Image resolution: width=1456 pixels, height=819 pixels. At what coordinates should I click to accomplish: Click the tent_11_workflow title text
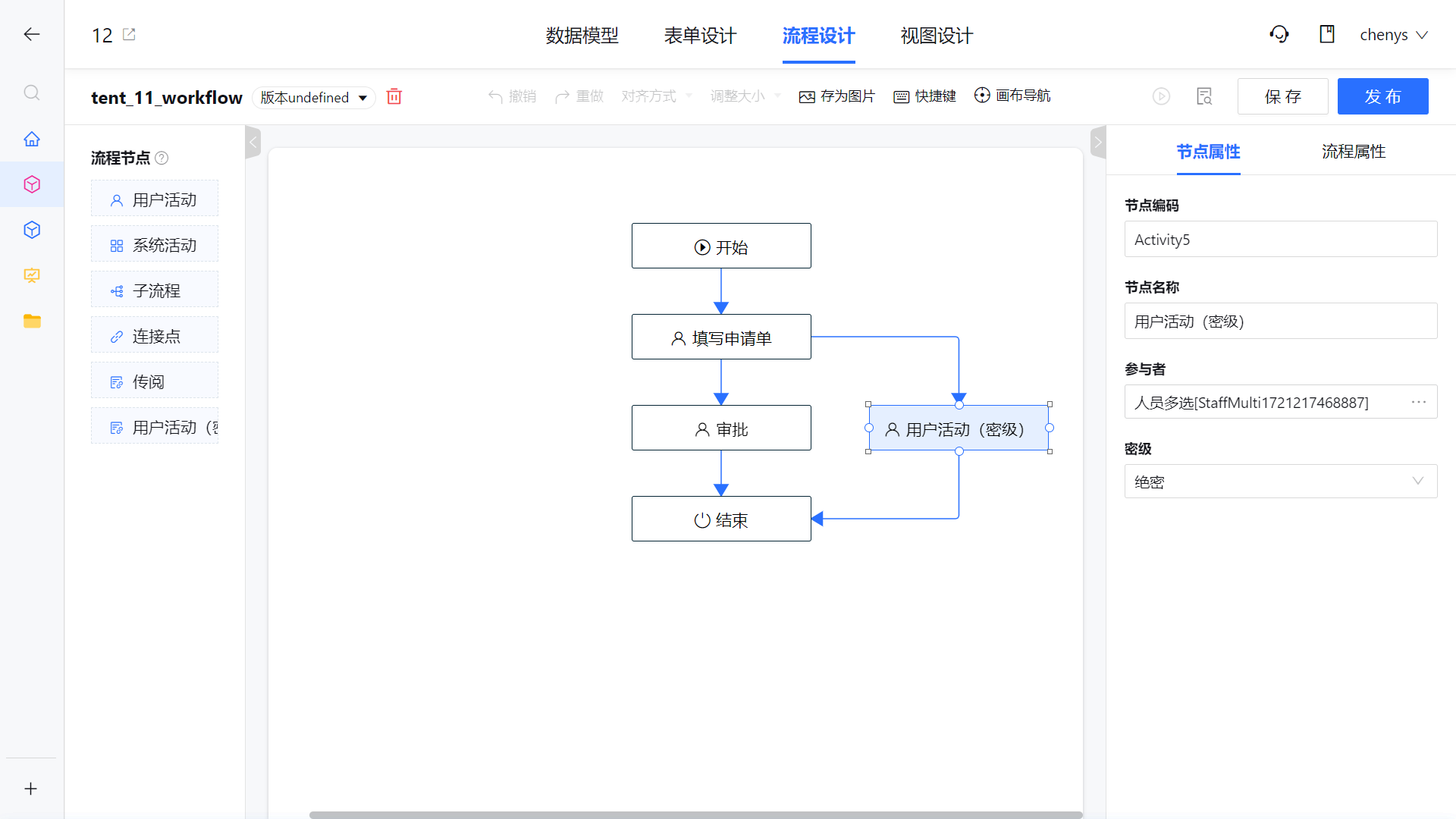pyautogui.click(x=167, y=97)
